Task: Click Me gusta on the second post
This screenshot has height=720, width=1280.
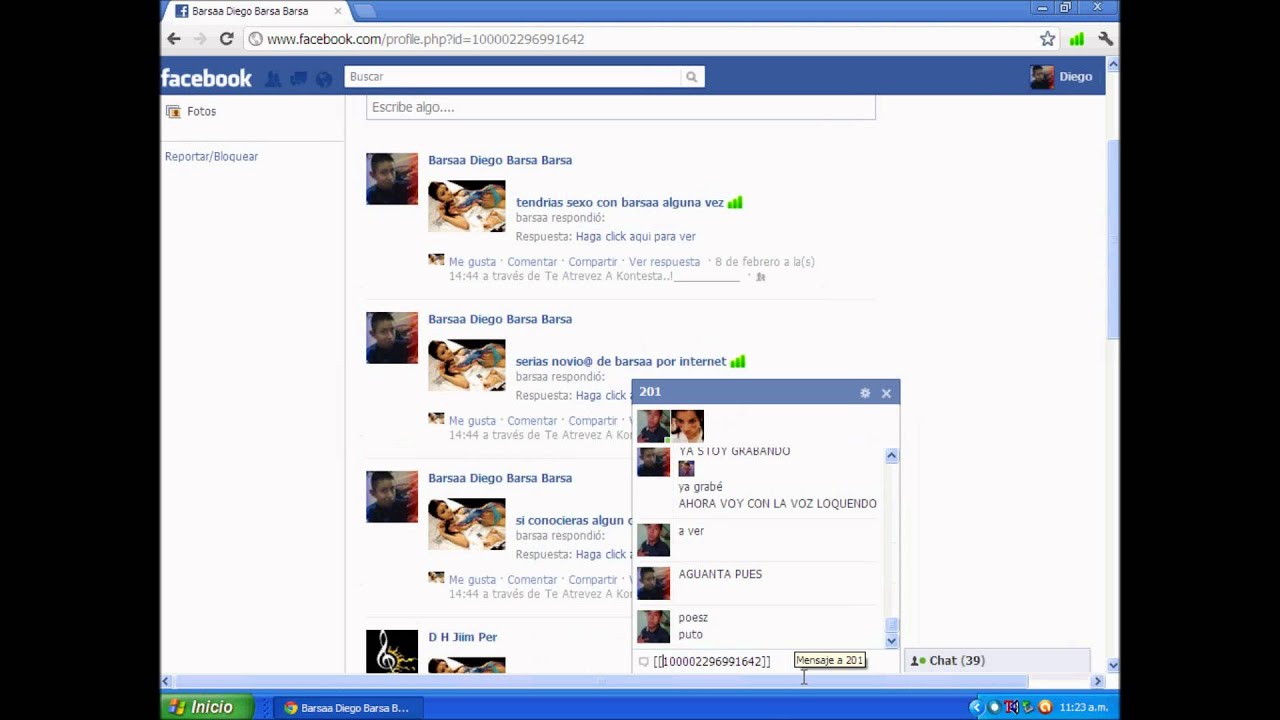Action: click(472, 421)
